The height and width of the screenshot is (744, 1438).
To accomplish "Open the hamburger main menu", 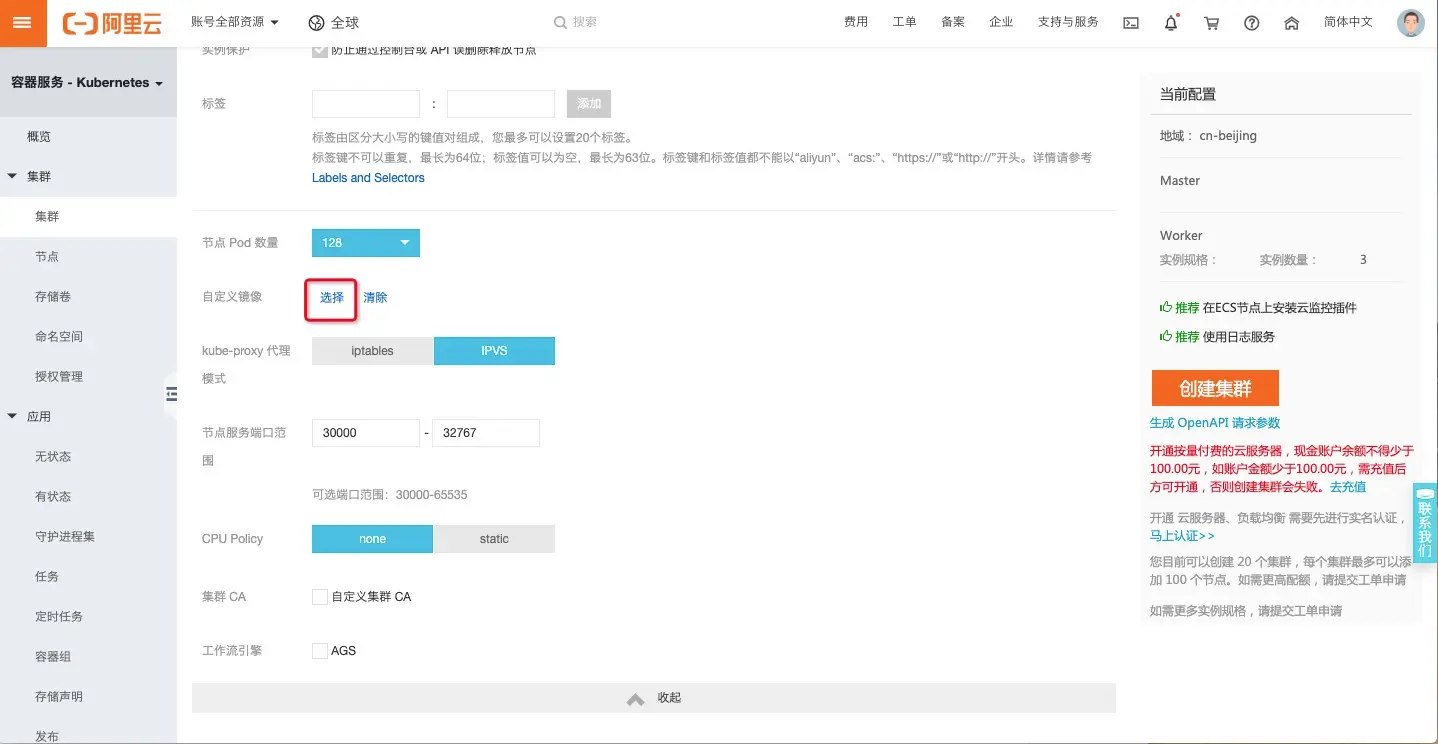I will (23, 23).
